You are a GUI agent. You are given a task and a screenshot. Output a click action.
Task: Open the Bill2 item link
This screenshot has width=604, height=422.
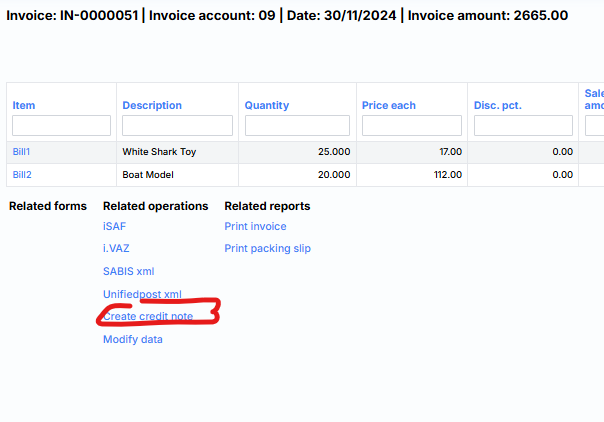click(x=22, y=174)
